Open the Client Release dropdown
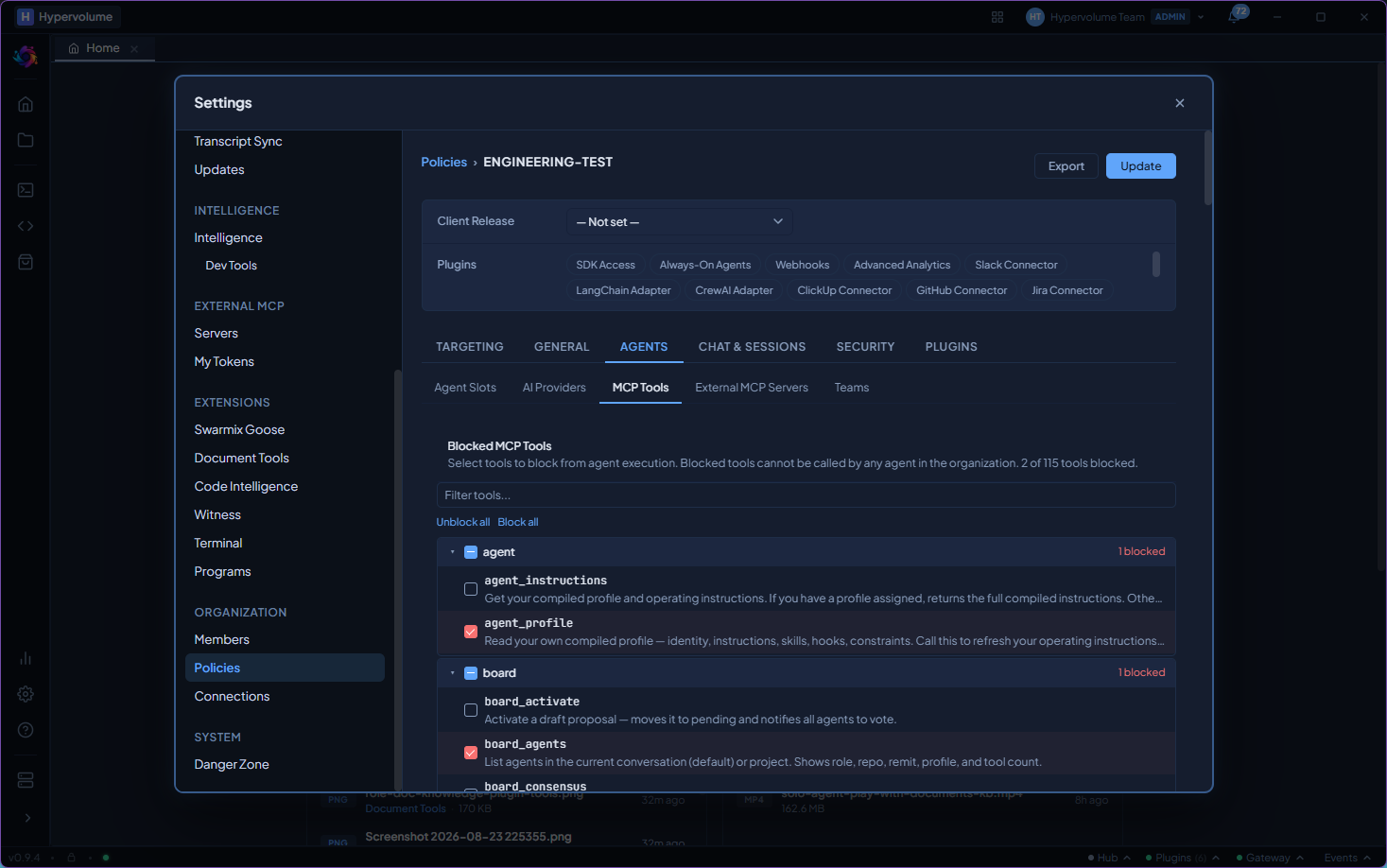The image size is (1387, 868). (x=680, y=221)
